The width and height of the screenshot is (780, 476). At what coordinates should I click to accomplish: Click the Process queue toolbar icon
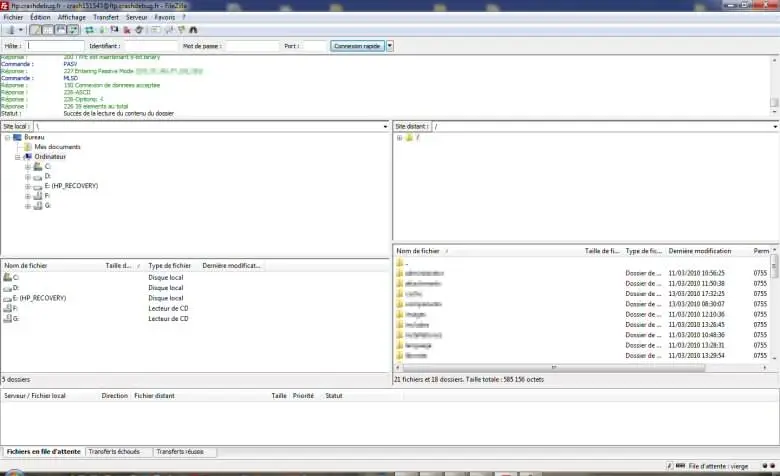pos(102,30)
